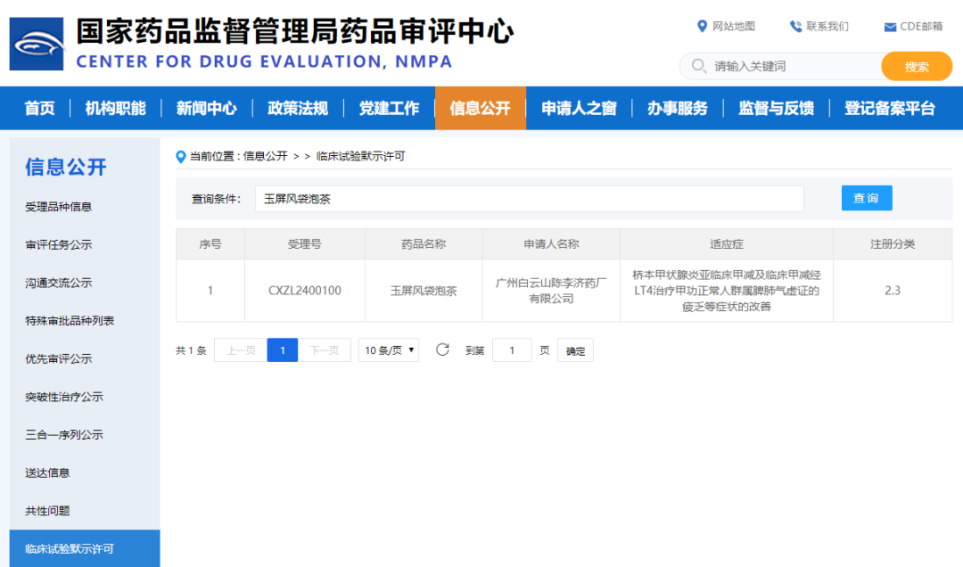Select 申请人之窗 from the main menu
Screen dimensions: 963x567
pos(579,108)
